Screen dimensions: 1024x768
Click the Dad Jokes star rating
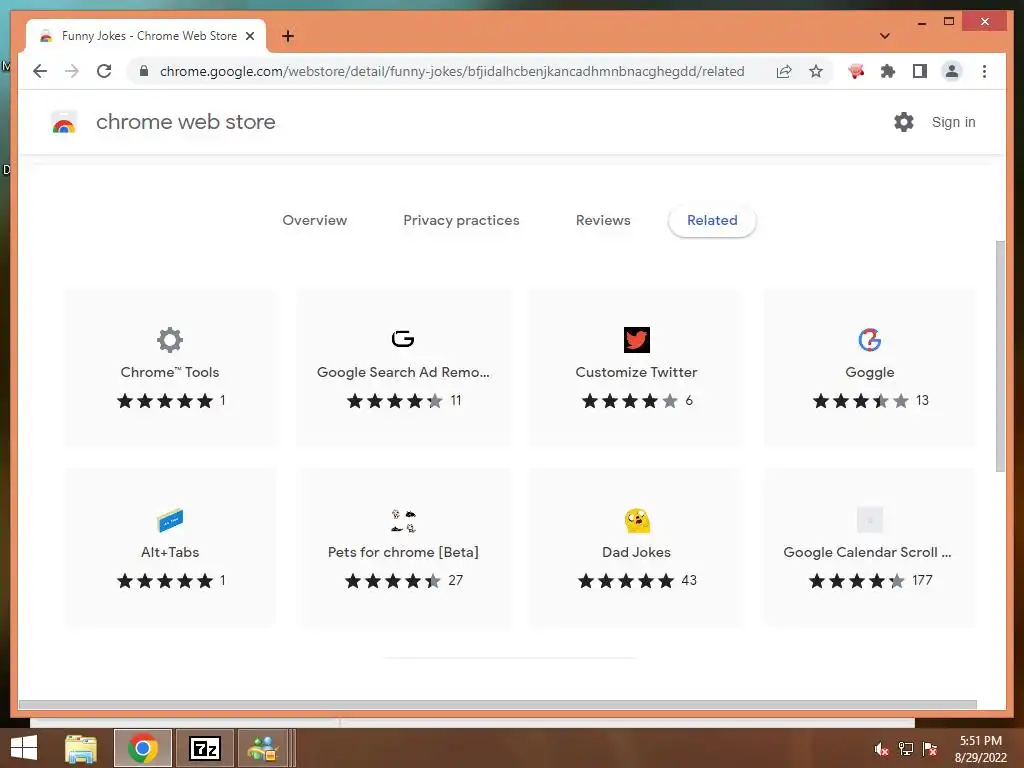626,581
